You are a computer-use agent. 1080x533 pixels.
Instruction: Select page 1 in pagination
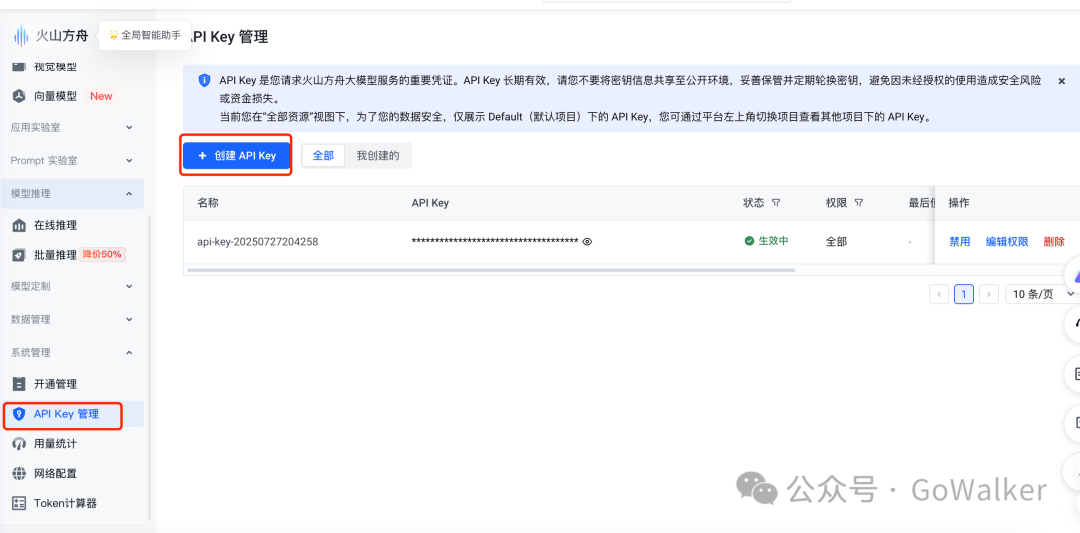[964, 294]
